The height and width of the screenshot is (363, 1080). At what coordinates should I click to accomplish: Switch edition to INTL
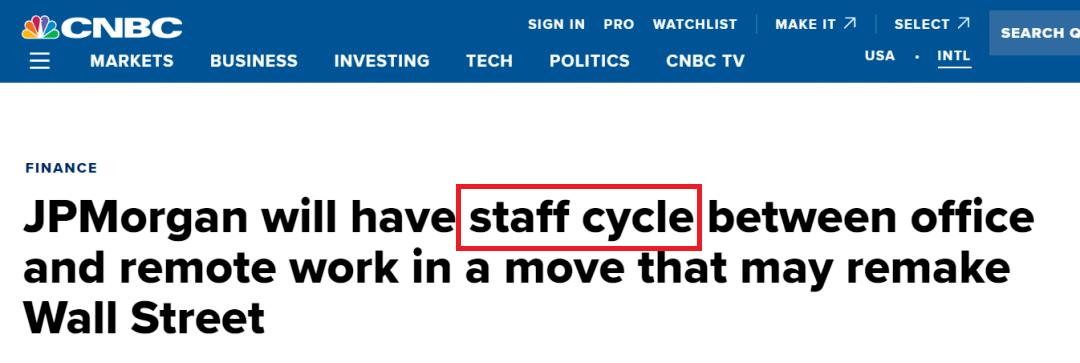[x=954, y=56]
